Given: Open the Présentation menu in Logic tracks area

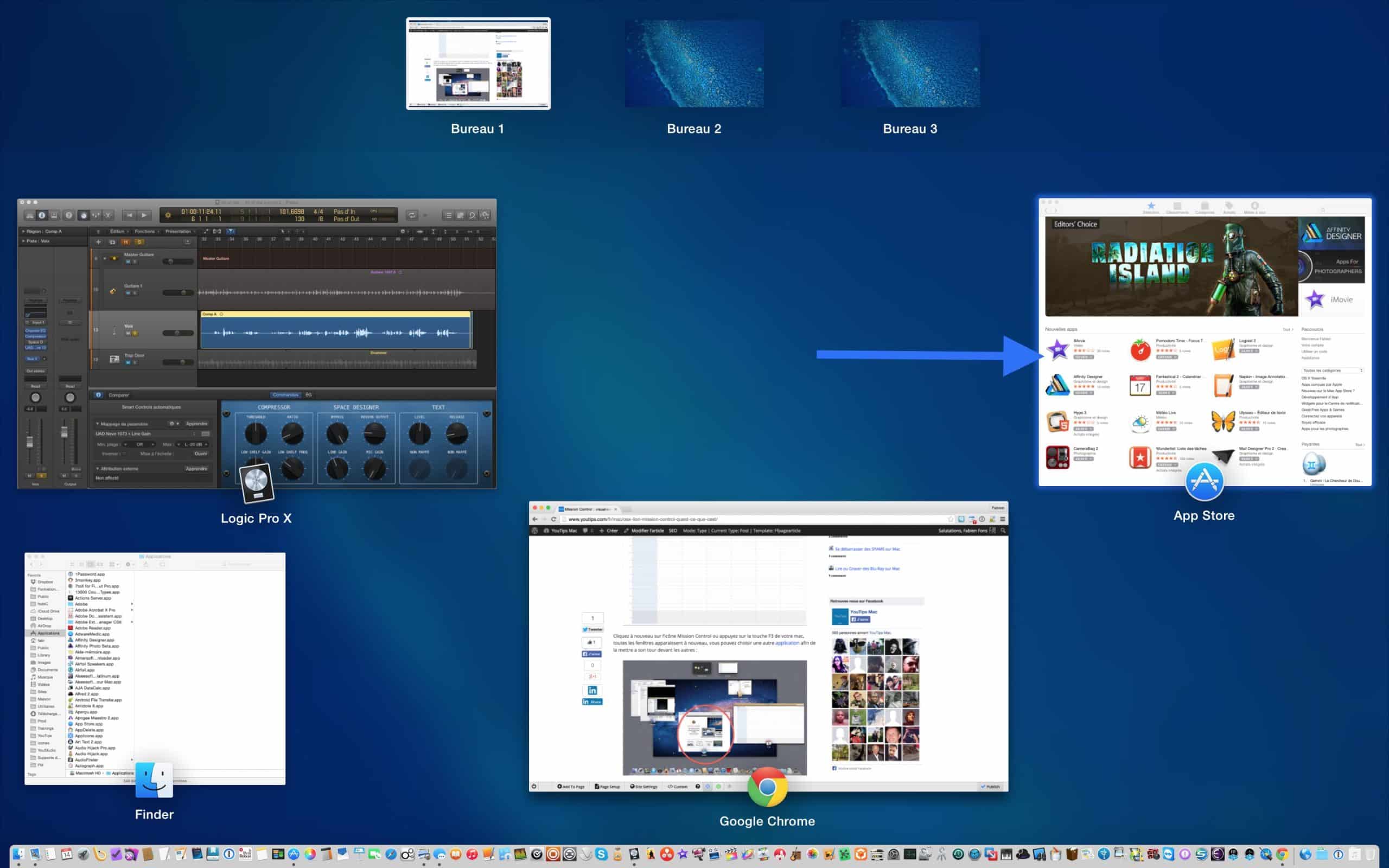Looking at the screenshot, I should click(x=179, y=231).
